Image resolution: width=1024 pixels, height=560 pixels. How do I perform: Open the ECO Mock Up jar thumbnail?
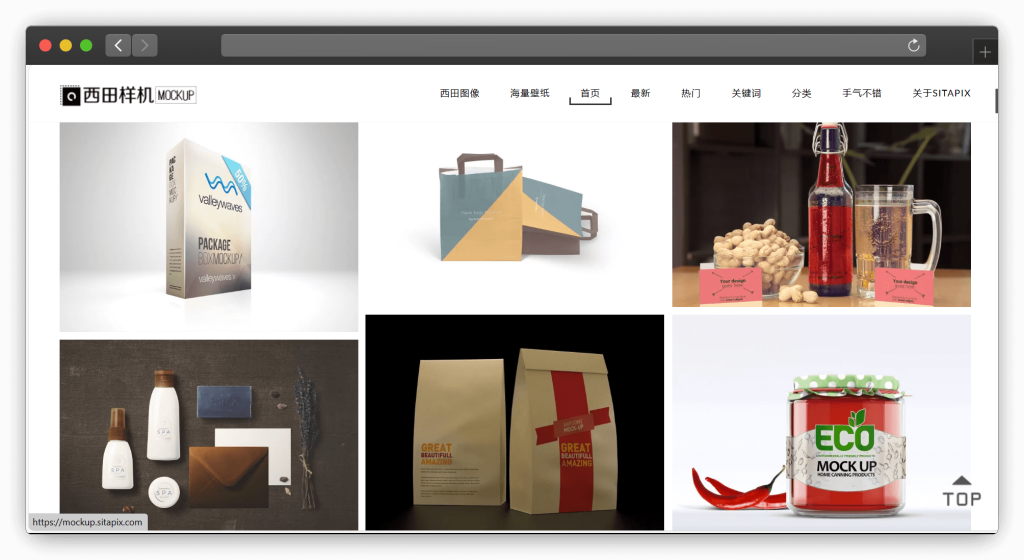pos(821,423)
